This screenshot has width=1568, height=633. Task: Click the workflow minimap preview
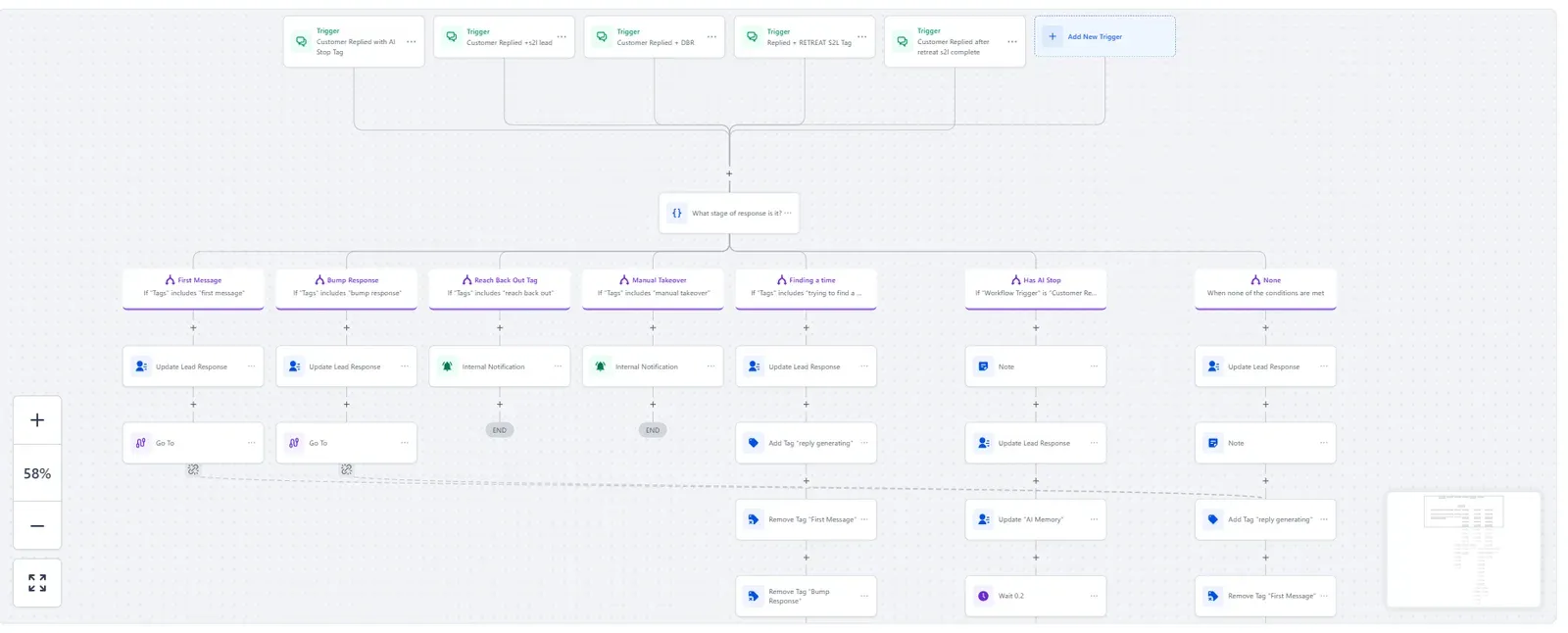[x=1463, y=550]
